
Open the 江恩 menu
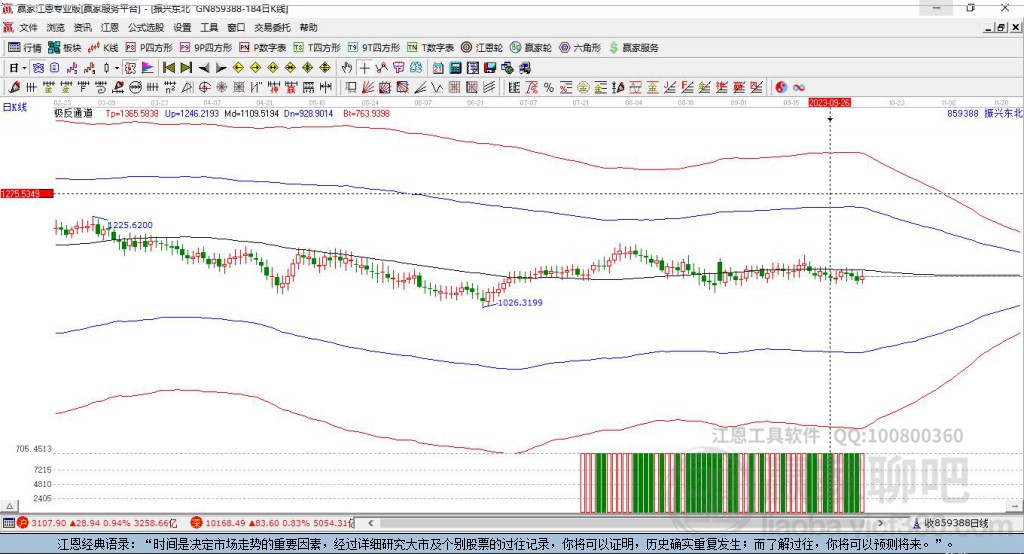coord(110,27)
